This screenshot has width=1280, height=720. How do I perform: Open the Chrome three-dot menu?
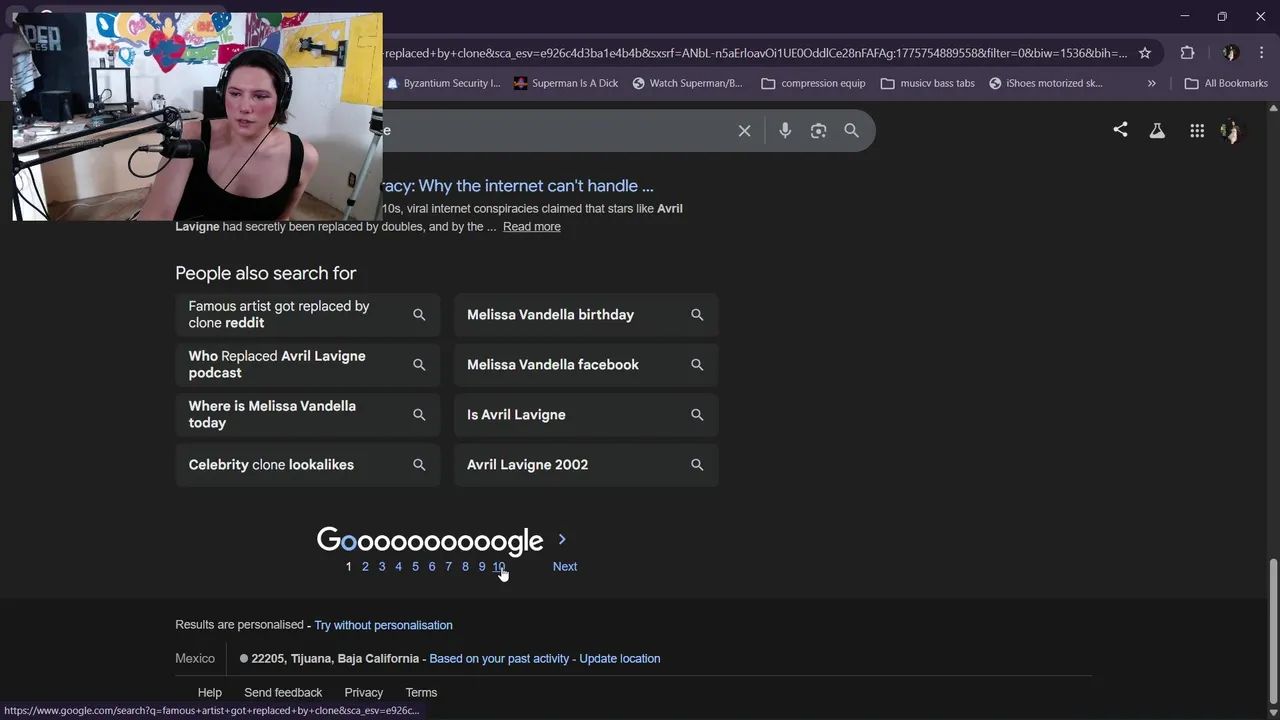point(1264,53)
